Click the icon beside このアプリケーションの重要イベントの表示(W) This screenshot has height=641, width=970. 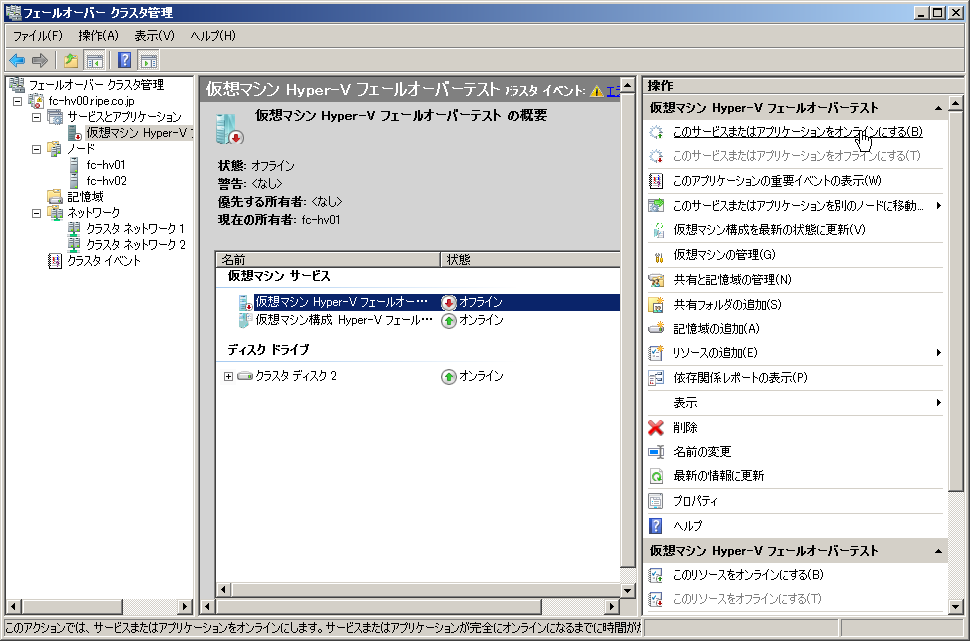tap(656, 181)
